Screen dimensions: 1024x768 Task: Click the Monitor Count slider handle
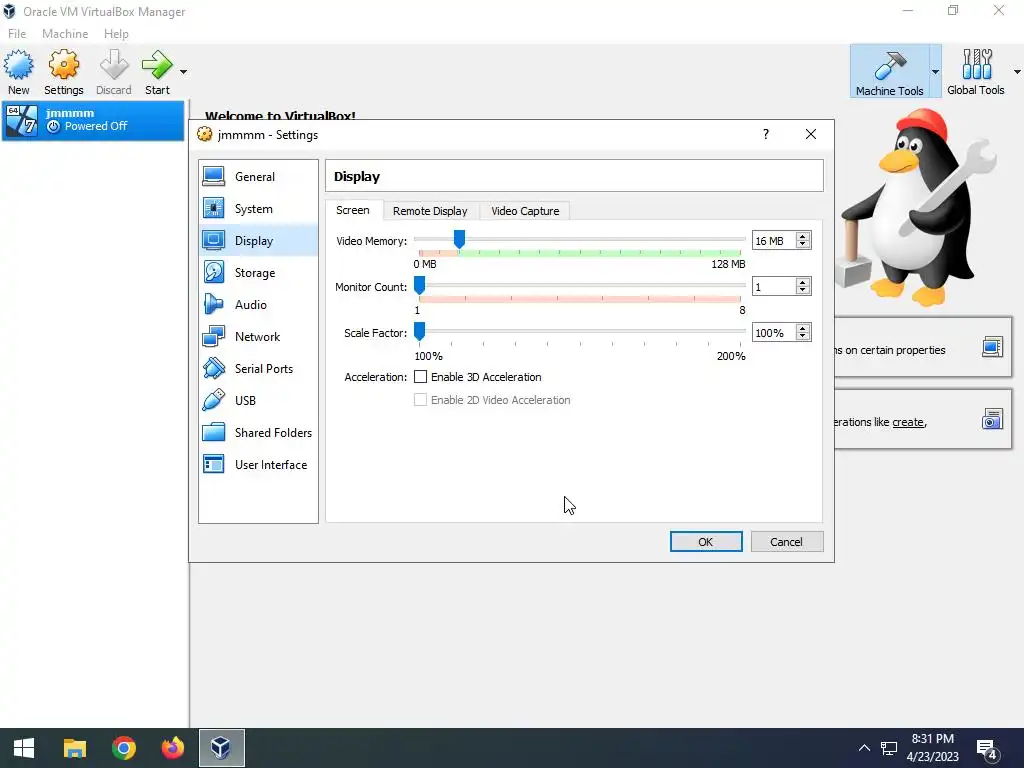click(419, 285)
